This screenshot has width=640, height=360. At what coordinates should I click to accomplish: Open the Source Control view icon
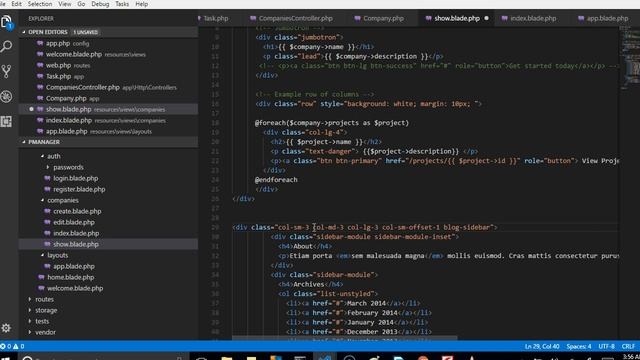[x=7, y=71]
